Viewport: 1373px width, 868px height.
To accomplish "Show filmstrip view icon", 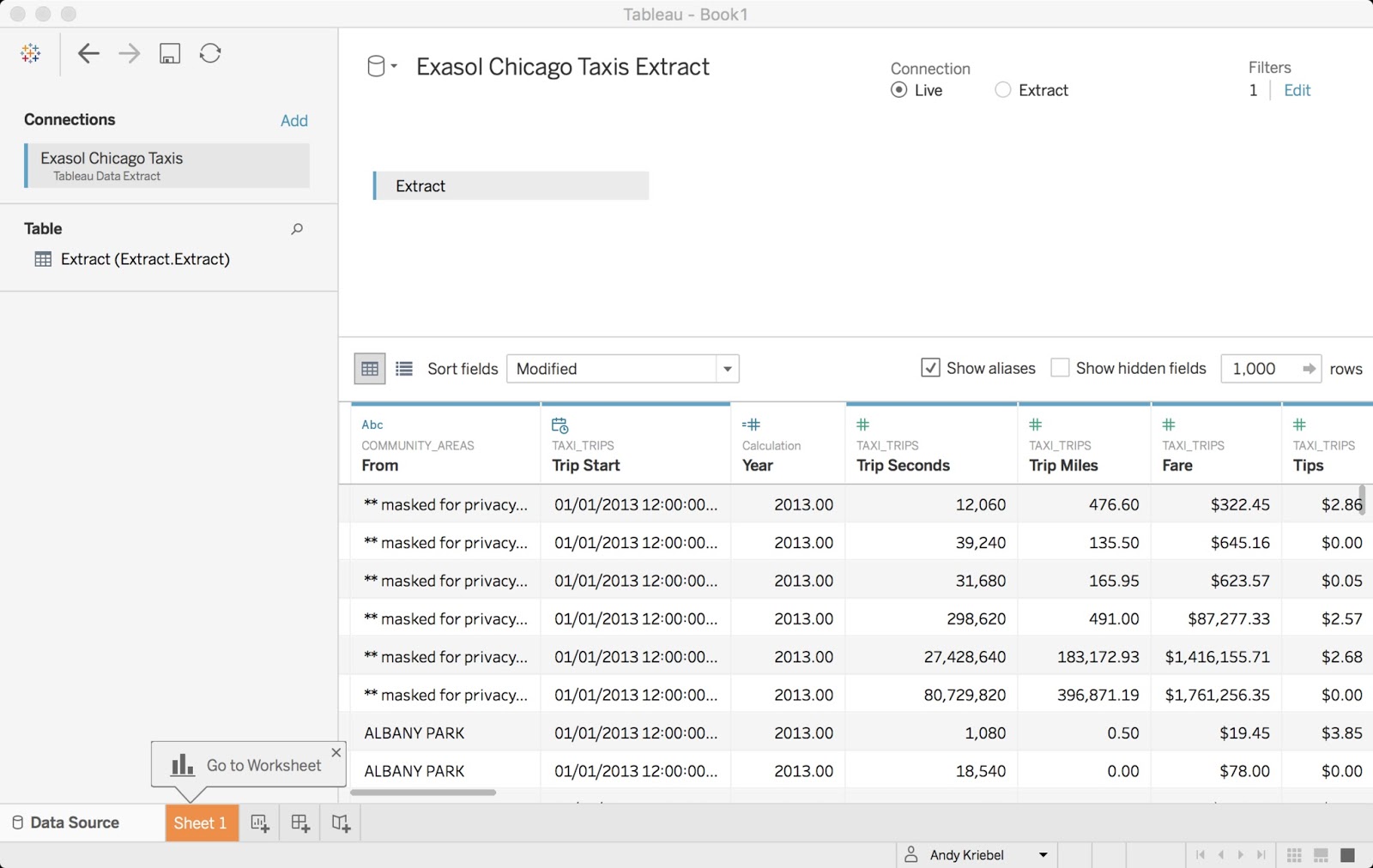I will click(1322, 855).
